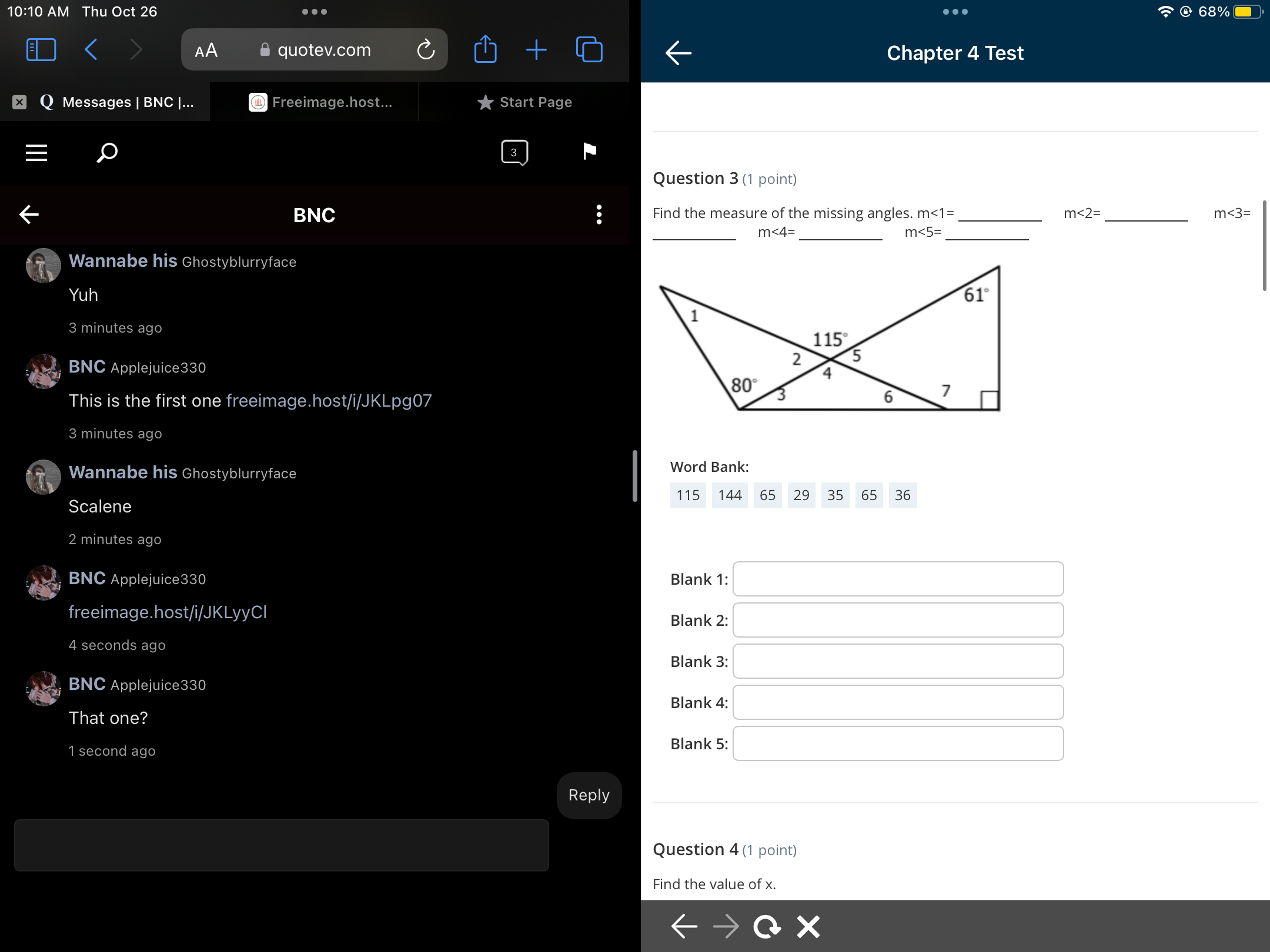Viewport: 1270px width, 952px height.
Task: Go back from the Chapter 4 Test header
Action: pos(679,53)
